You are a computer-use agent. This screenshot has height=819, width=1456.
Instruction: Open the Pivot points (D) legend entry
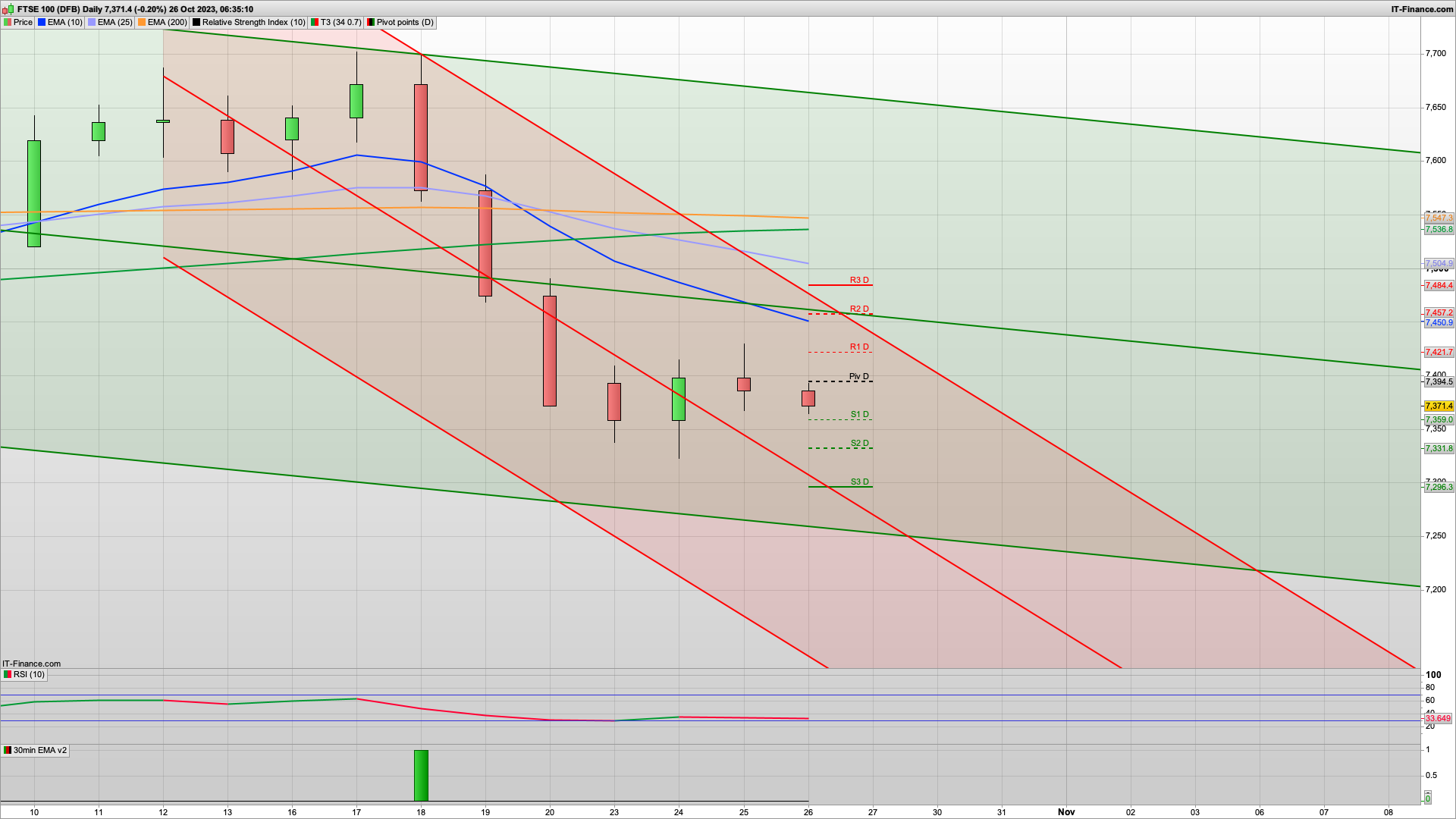(400, 22)
